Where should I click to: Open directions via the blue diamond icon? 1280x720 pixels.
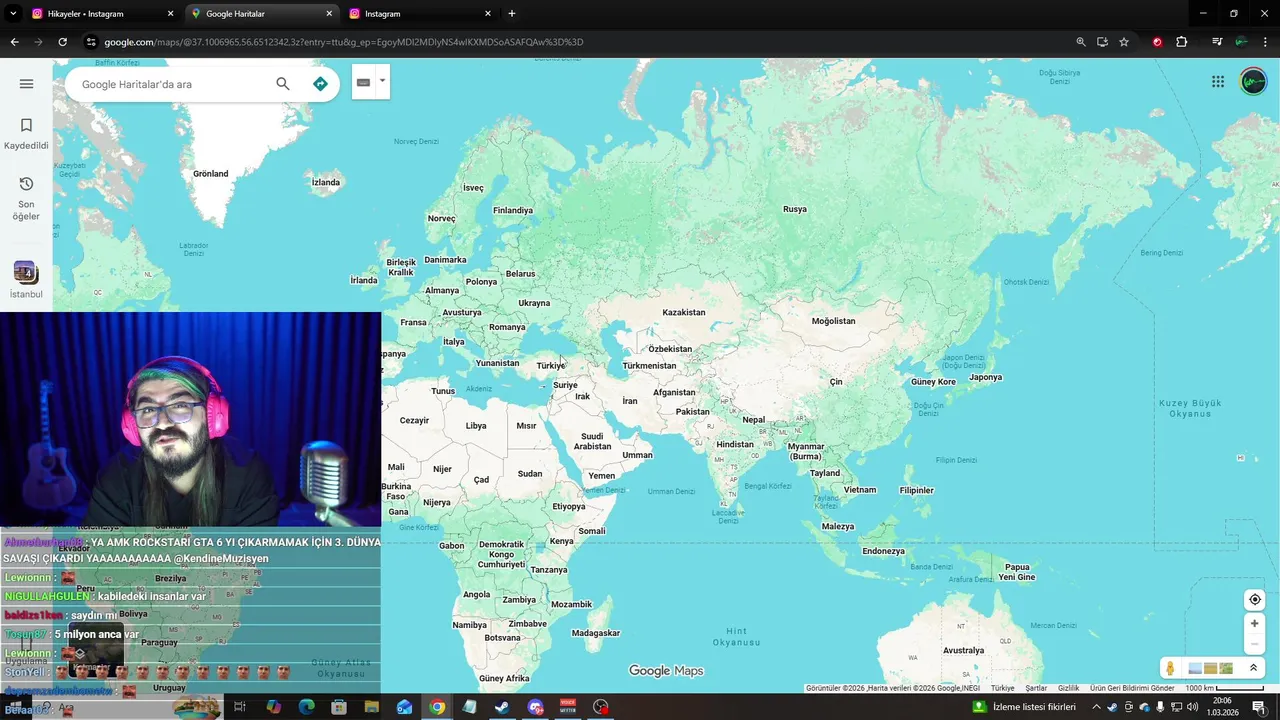(x=320, y=84)
